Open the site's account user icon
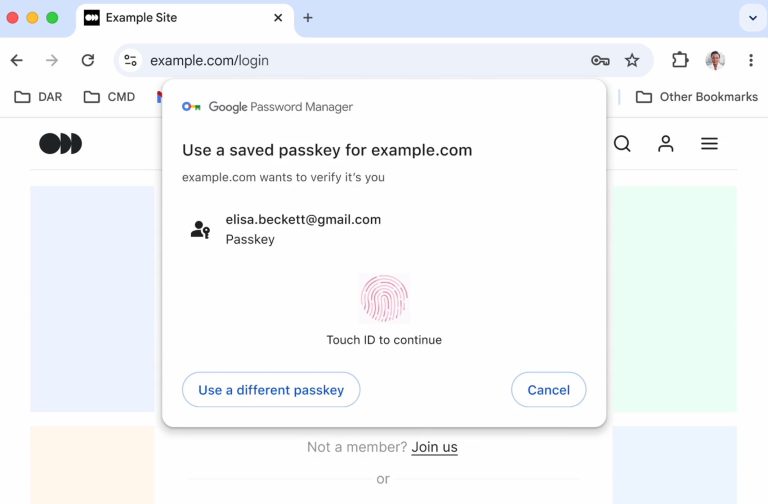Viewport: 768px width, 504px height. [x=666, y=144]
